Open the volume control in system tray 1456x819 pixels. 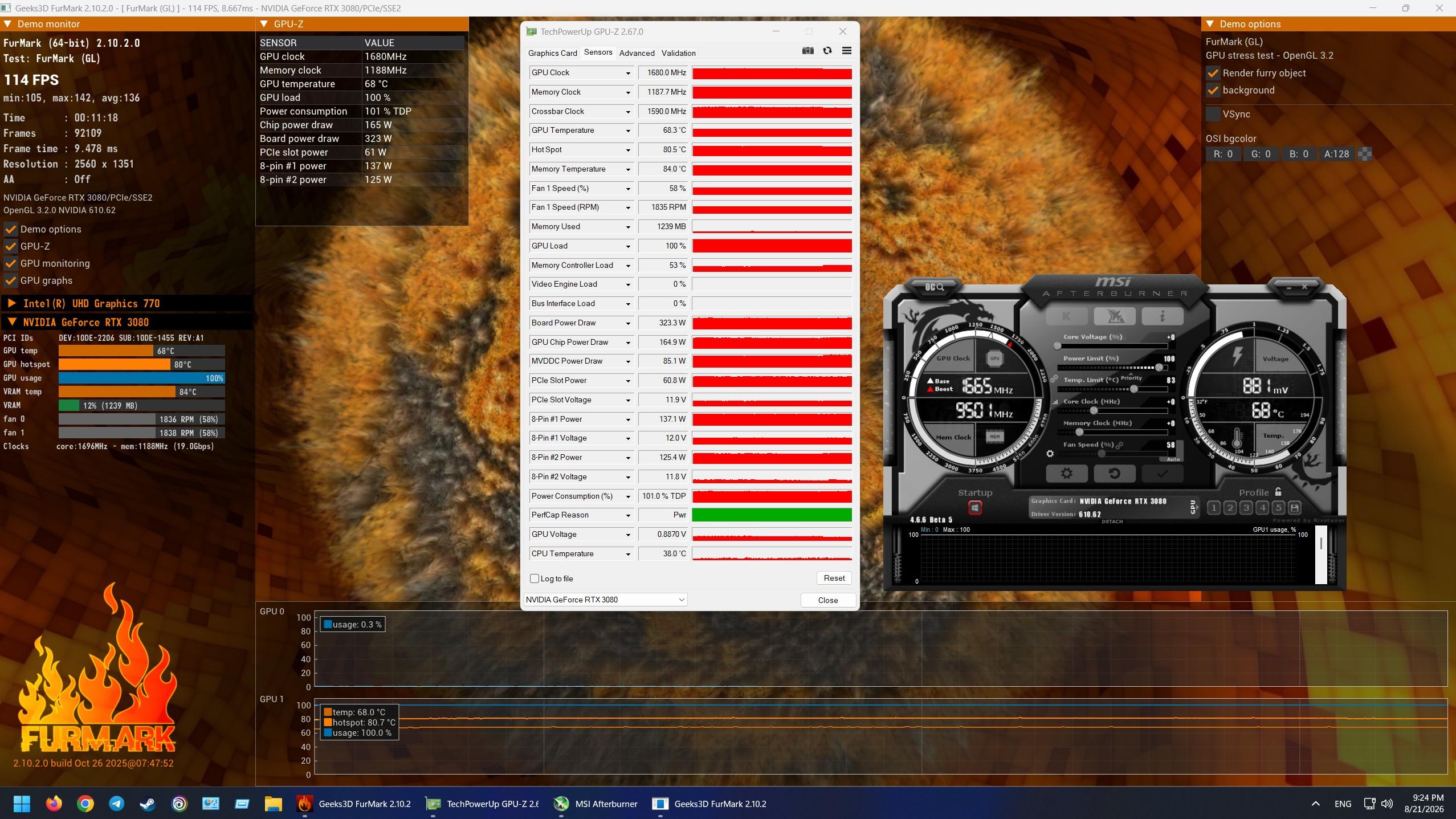coord(1387,804)
